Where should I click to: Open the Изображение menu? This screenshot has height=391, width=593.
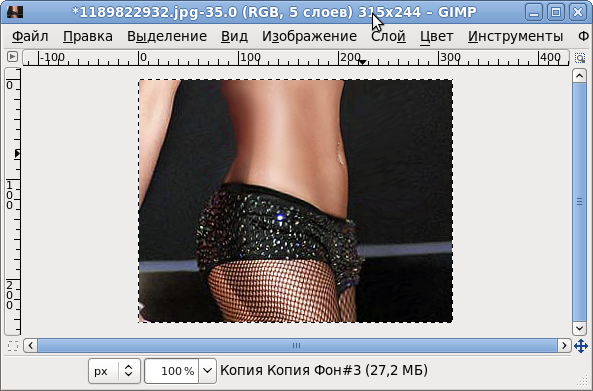(x=309, y=37)
